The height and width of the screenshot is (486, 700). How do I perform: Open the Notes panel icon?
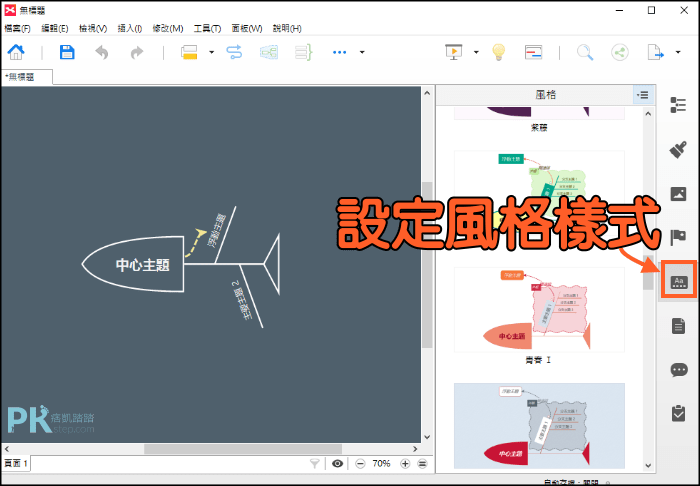click(x=678, y=326)
